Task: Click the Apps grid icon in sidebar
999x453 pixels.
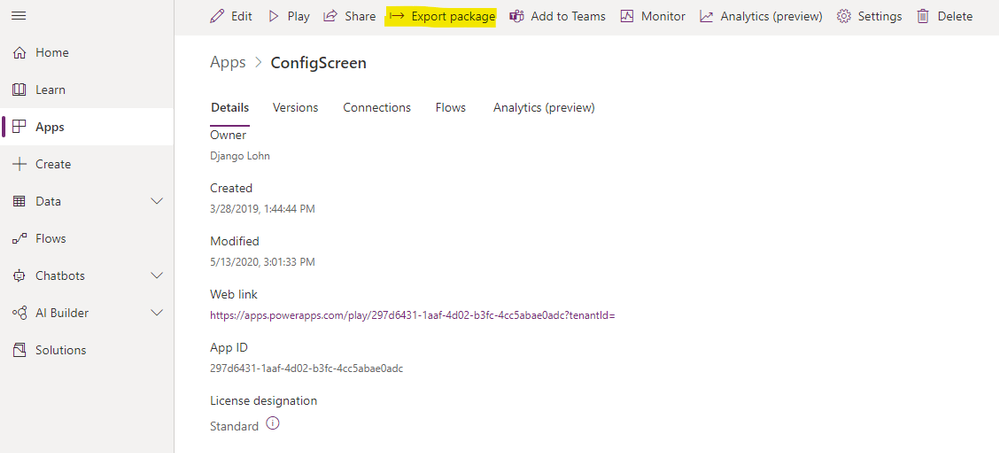Action: coord(19,127)
